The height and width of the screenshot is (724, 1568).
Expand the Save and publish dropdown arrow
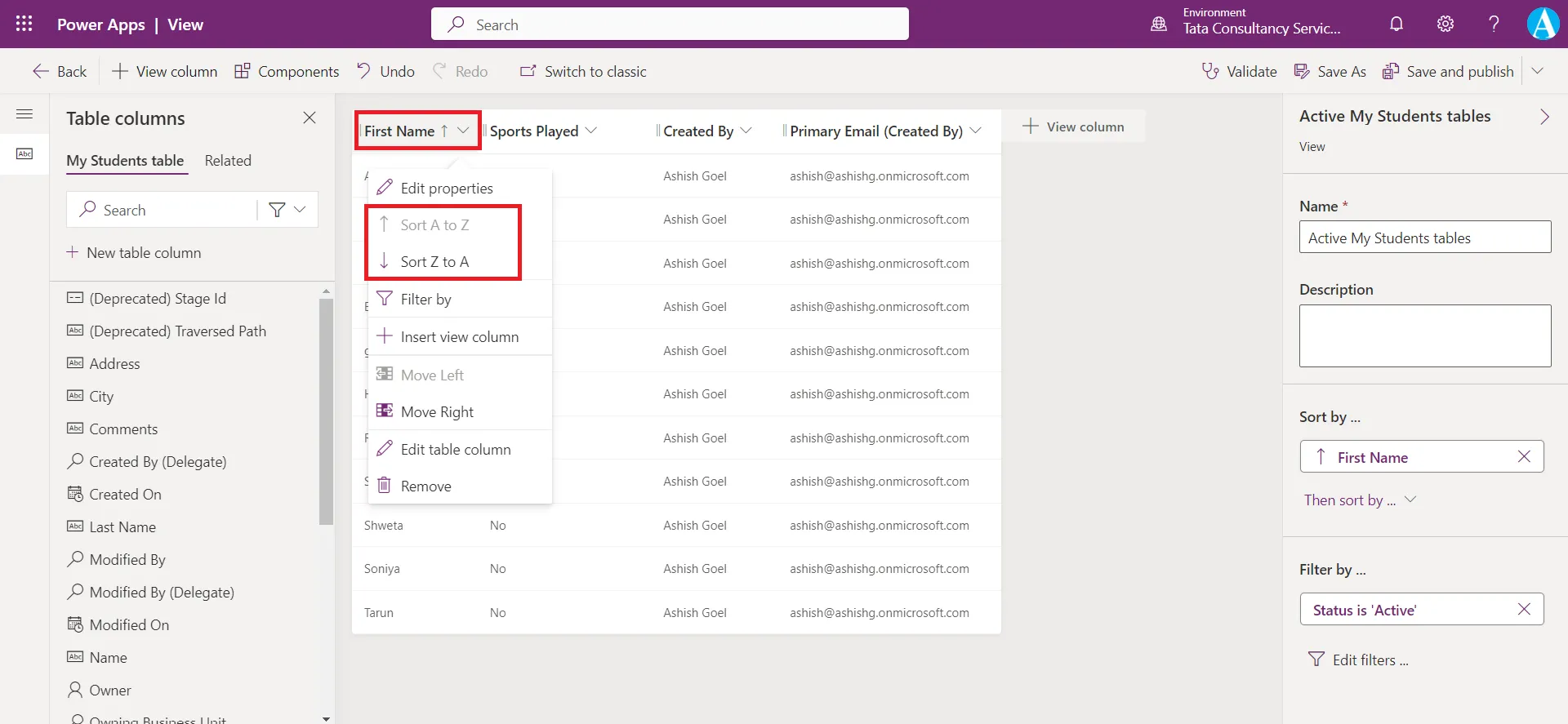coord(1537,72)
